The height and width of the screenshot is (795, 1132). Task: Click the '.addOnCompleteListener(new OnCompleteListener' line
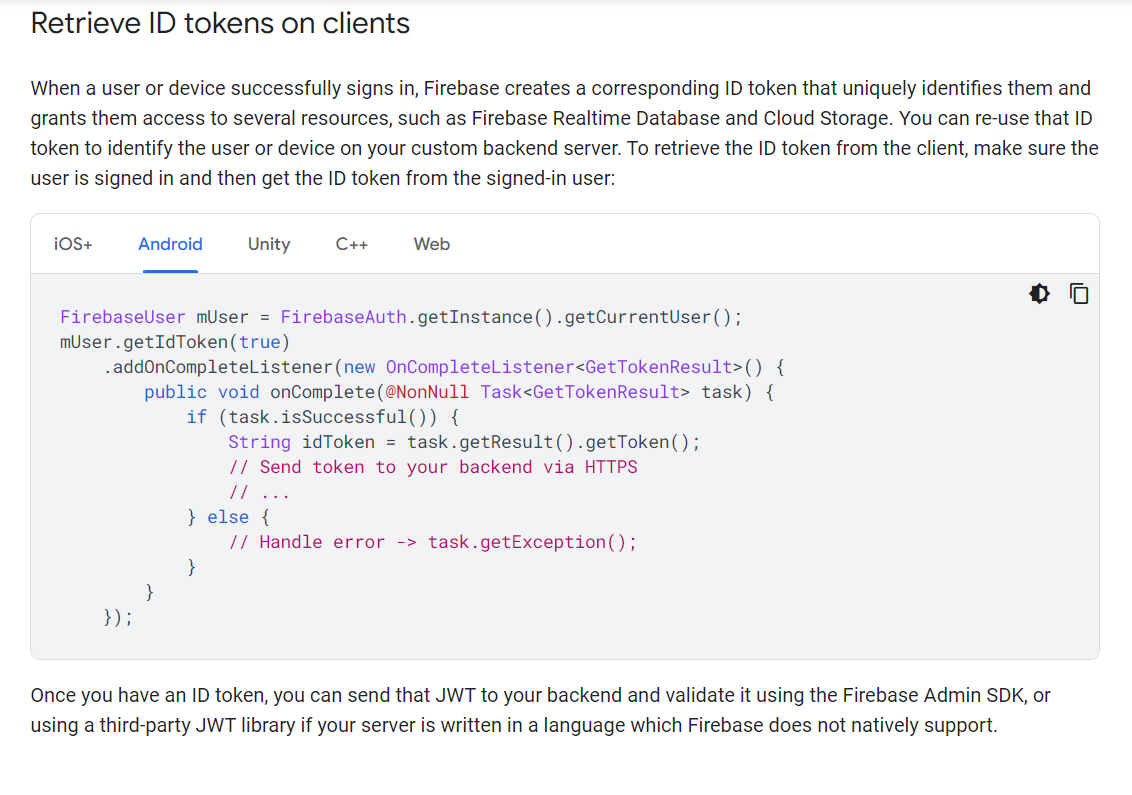(443, 368)
